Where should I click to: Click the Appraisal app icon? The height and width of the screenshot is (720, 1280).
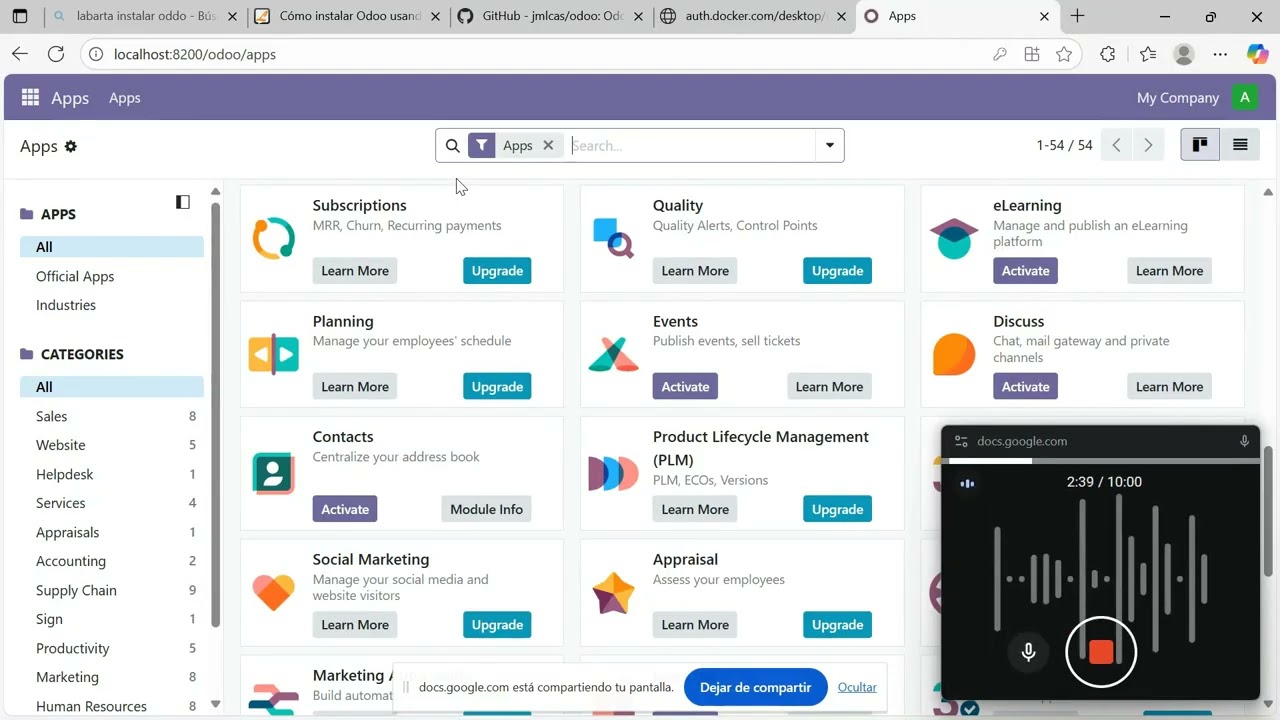pyautogui.click(x=613, y=594)
